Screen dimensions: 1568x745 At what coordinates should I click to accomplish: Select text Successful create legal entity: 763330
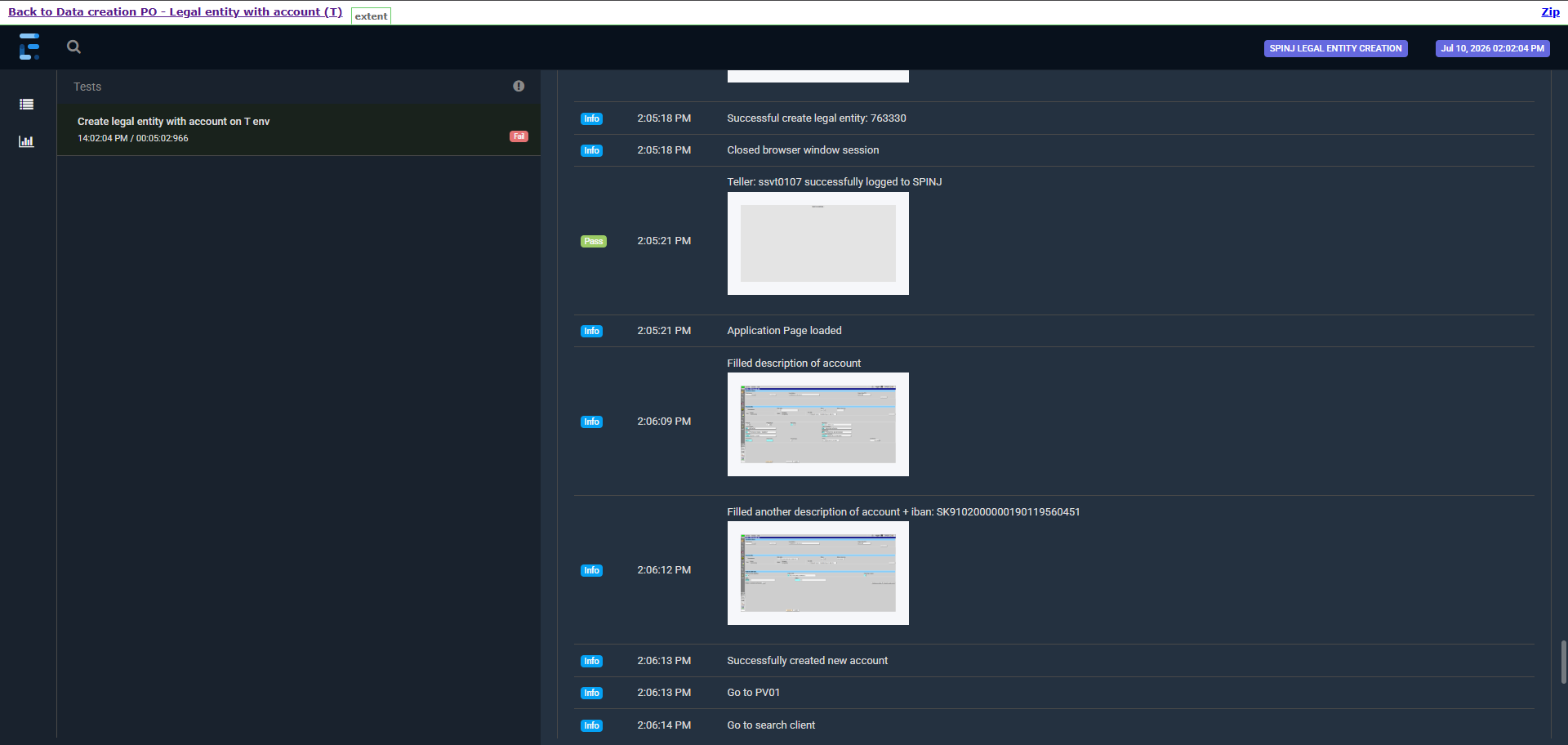tap(817, 118)
